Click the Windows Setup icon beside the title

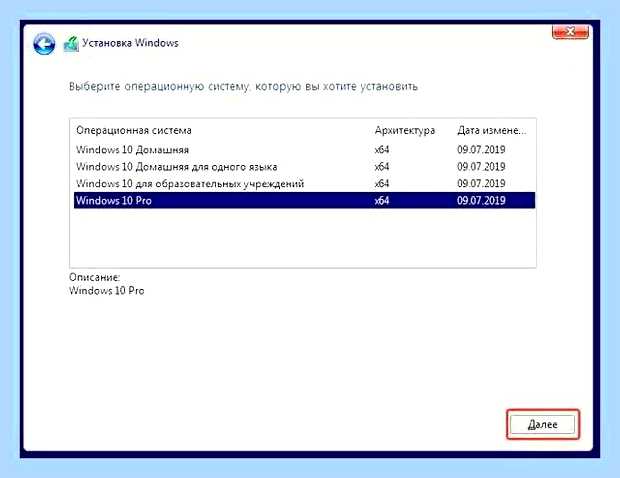(x=71, y=43)
